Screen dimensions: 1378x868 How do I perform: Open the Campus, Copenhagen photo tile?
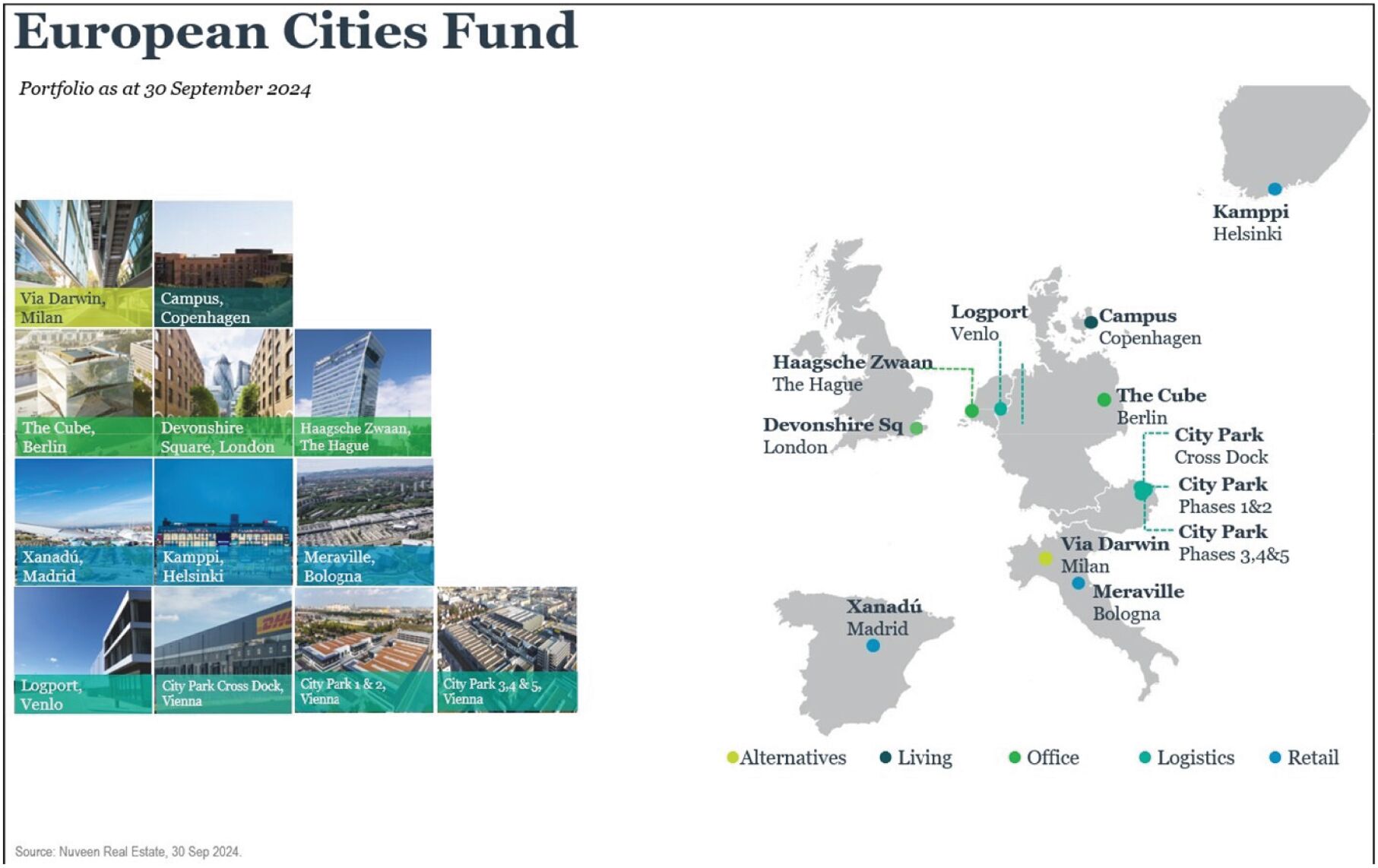point(223,263)
